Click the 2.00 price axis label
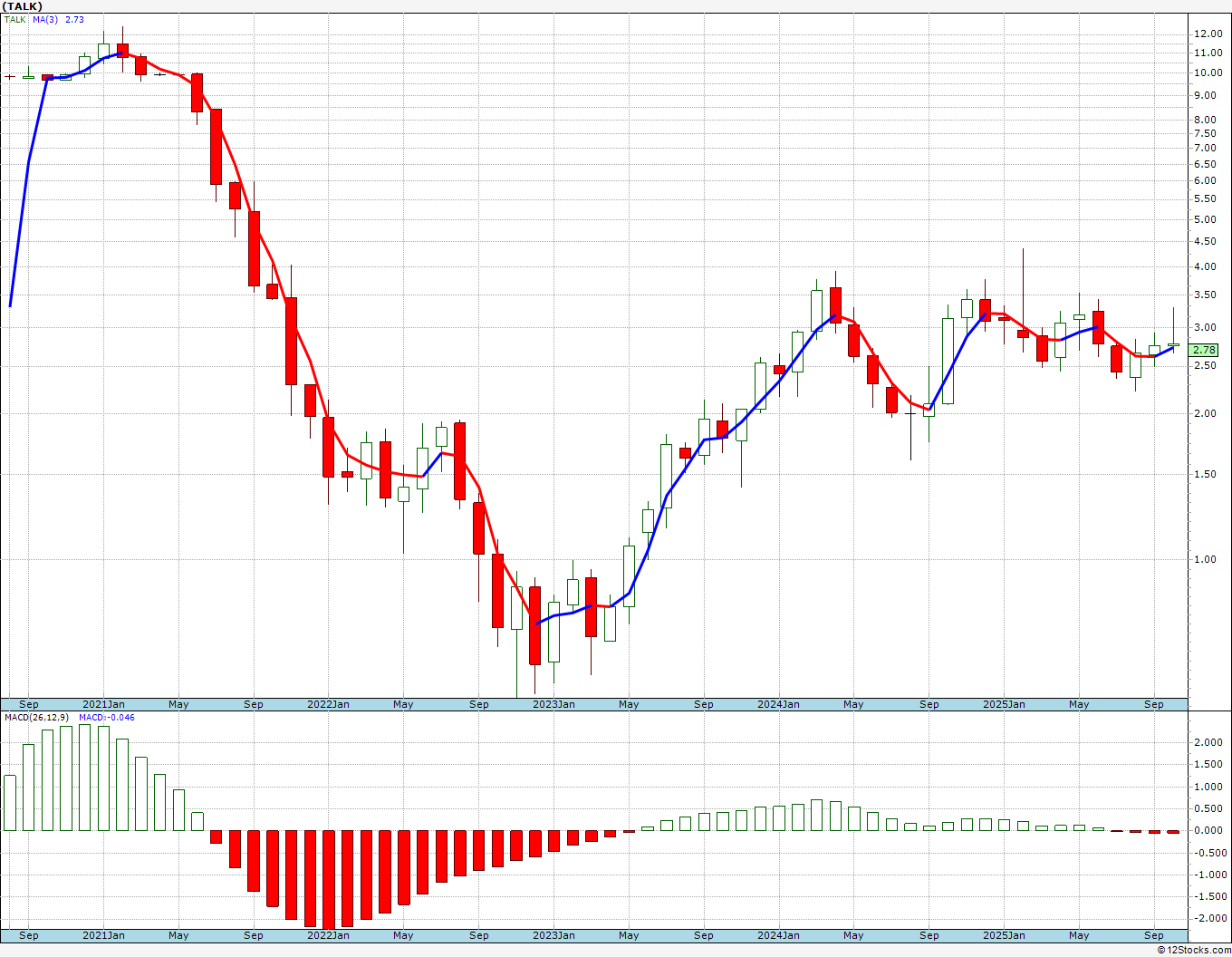The height and width of the screenshot is (957, 1232). tap(1205, 413)
